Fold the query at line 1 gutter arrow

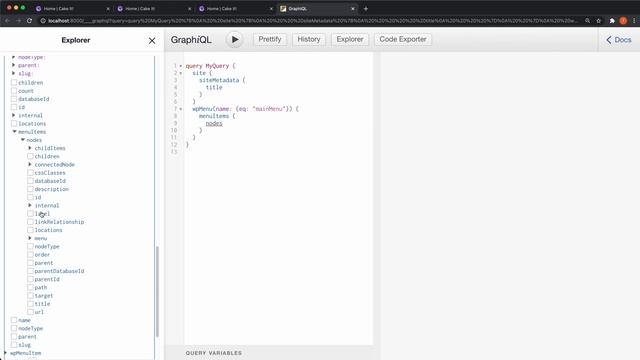181,66
